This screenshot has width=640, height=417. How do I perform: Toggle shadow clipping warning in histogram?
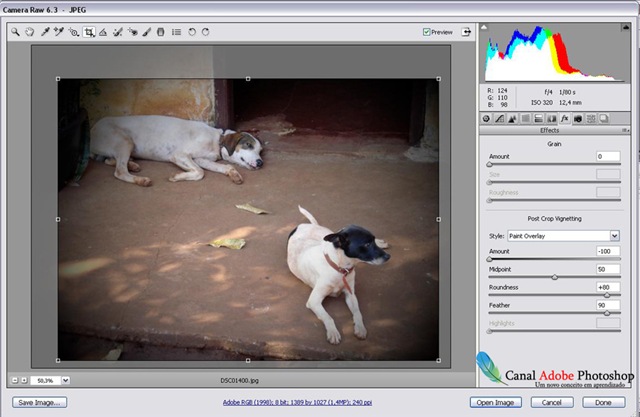pyautogui.click(x=484, y=27)
